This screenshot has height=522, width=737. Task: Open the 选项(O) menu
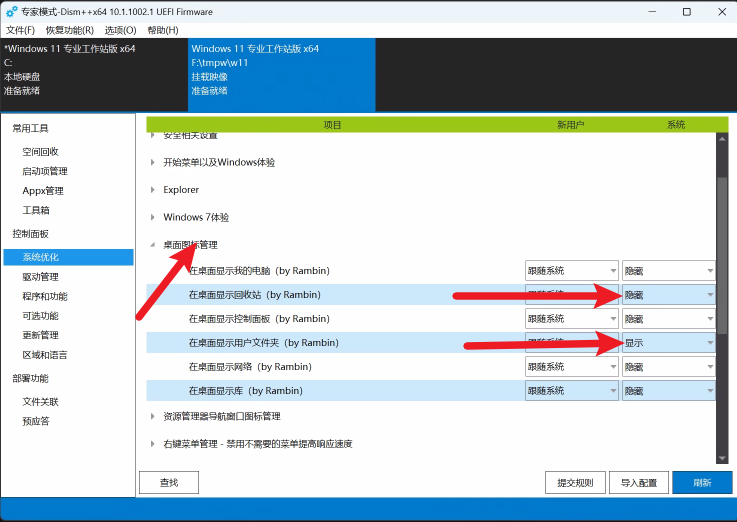tap(120, 30)
